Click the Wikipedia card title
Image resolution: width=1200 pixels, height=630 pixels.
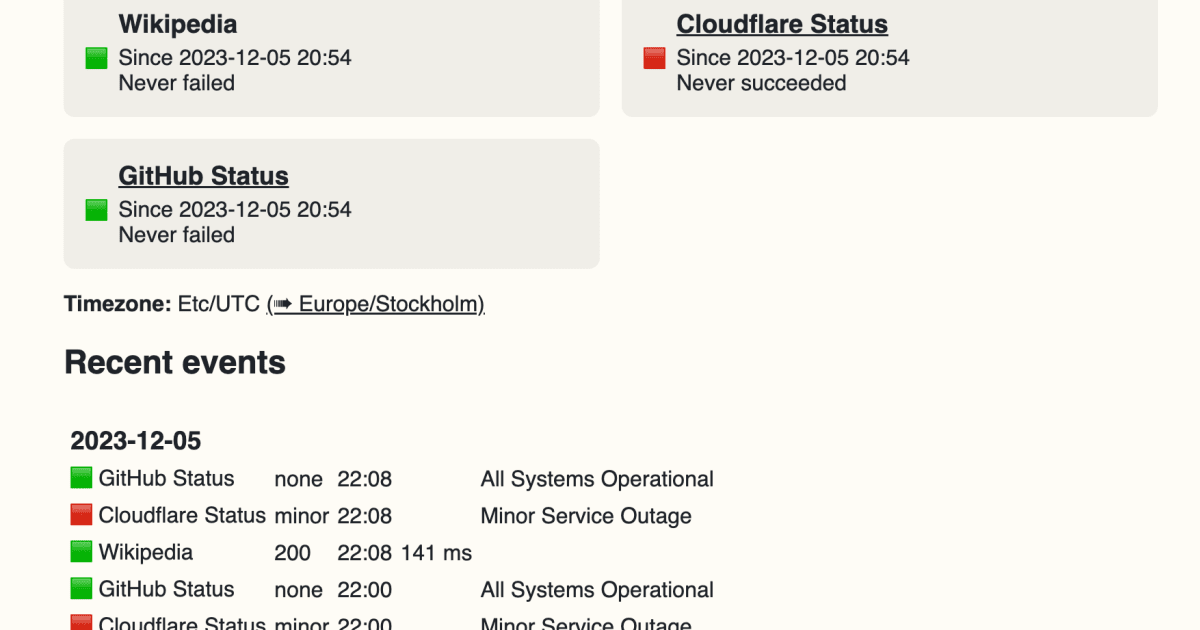click(x=178, y=24)
